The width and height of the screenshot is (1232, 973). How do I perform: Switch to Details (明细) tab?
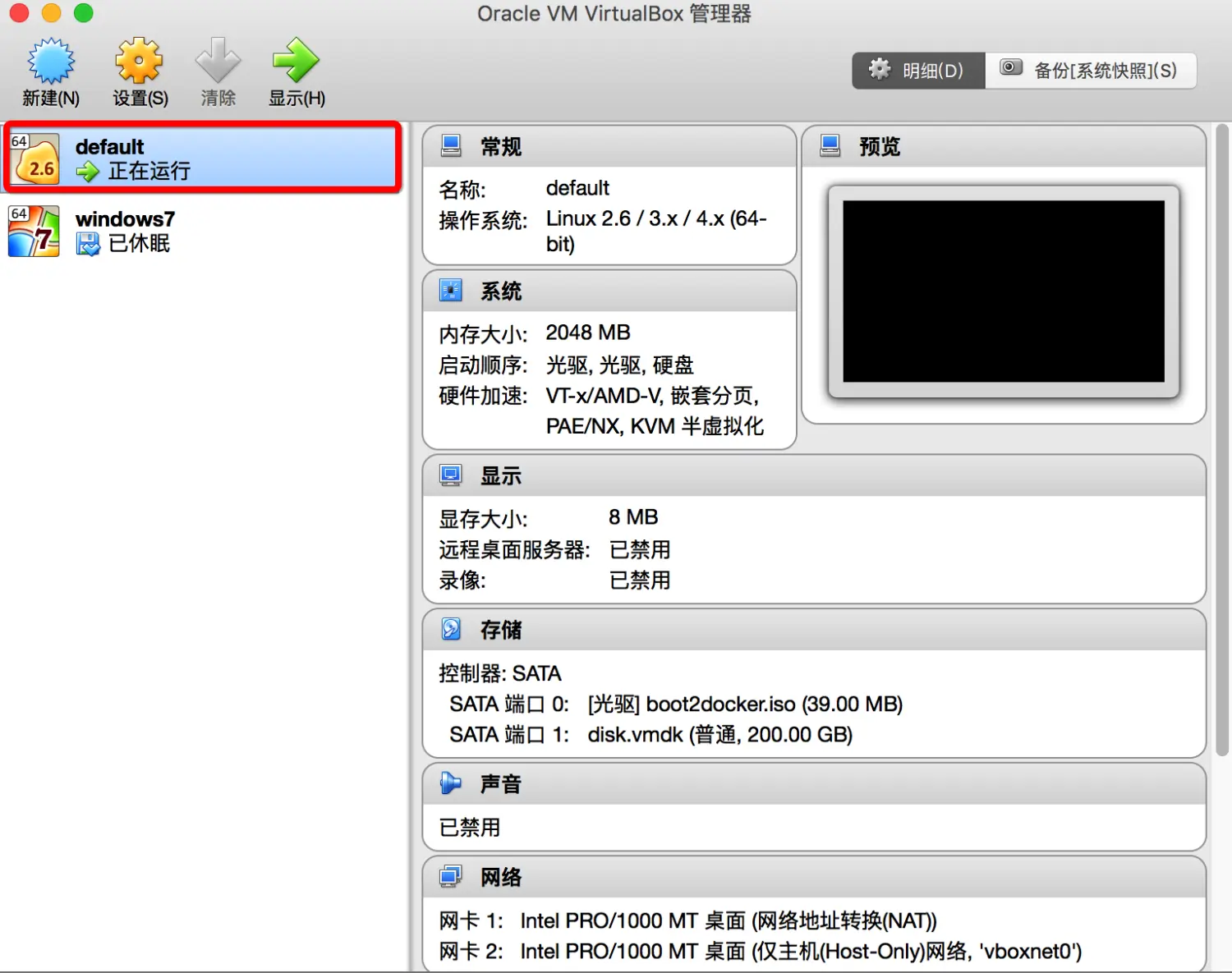[x=918, y=71]
